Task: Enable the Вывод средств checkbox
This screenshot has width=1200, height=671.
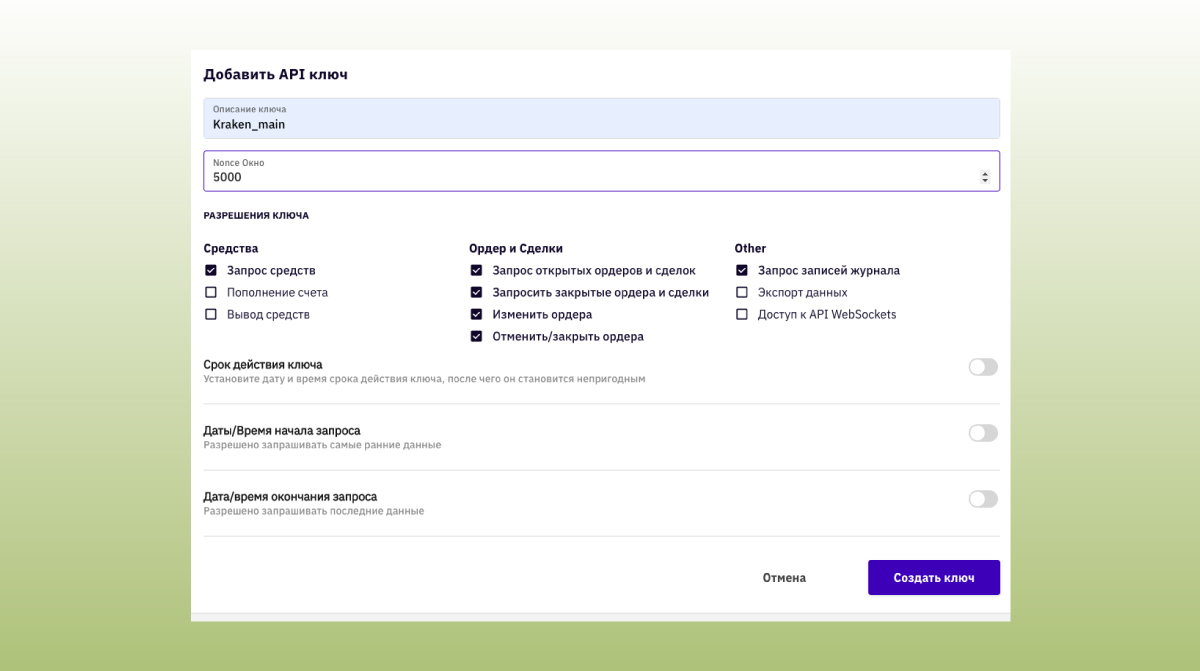Action: click(211, 314)
